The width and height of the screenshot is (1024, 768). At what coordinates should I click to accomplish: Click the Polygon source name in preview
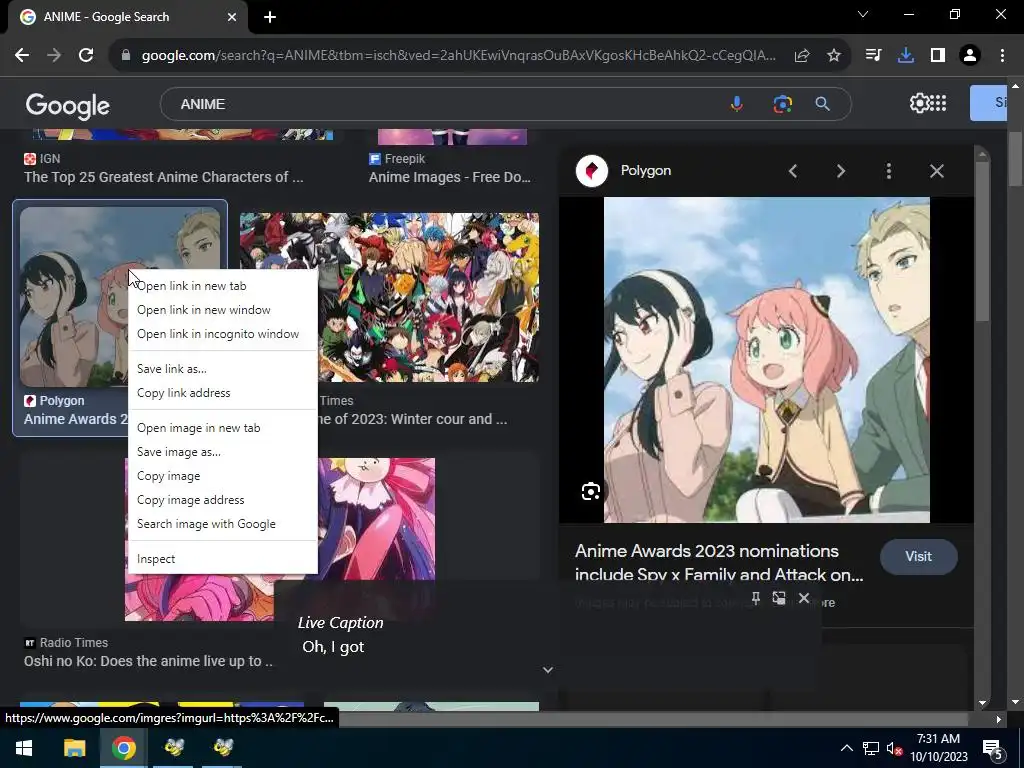[x=645, y=170]
